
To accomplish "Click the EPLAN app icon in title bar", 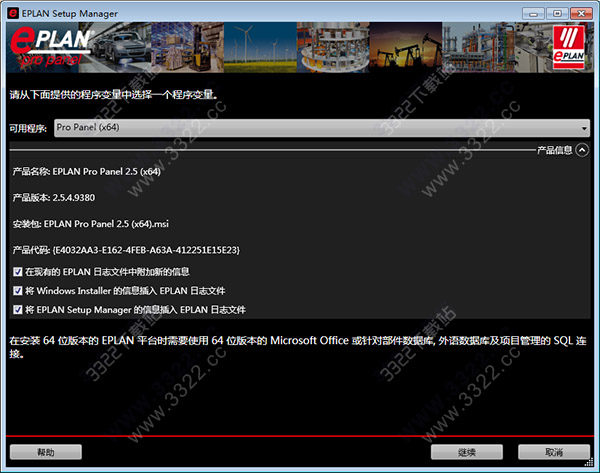I will coord(13,13).
